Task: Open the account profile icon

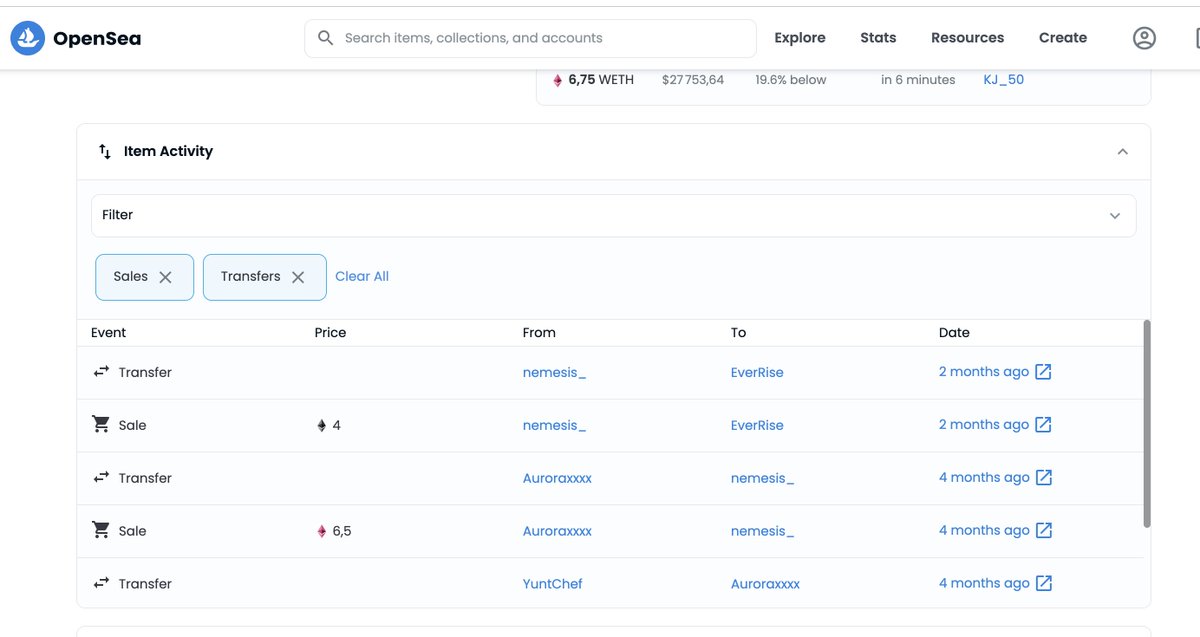Action: (1144, 38)
